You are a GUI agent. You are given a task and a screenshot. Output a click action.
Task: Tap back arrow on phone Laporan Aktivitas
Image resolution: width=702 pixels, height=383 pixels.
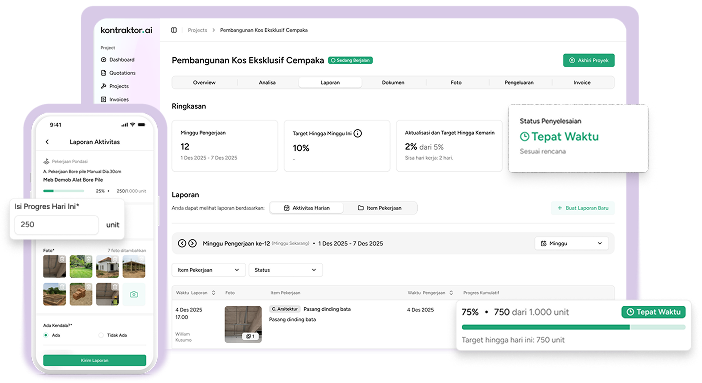47,142
